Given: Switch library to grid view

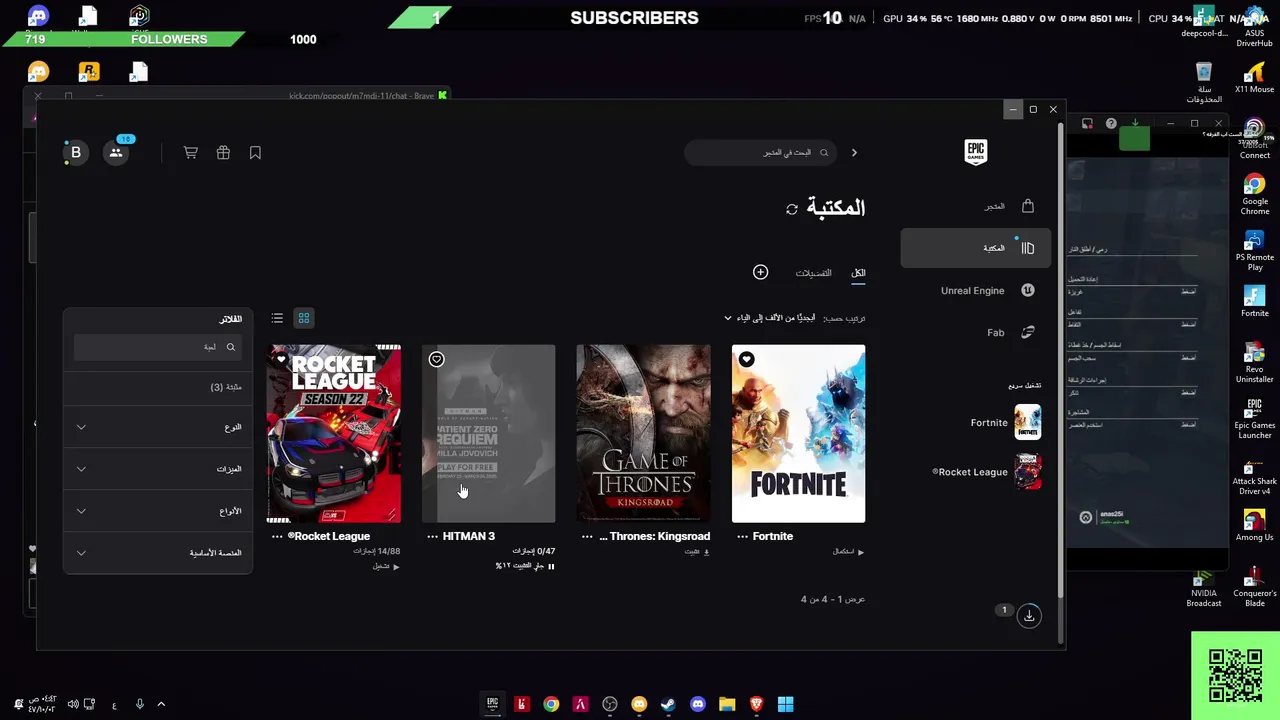Looking at the screenshot, I should click(304, 318).
